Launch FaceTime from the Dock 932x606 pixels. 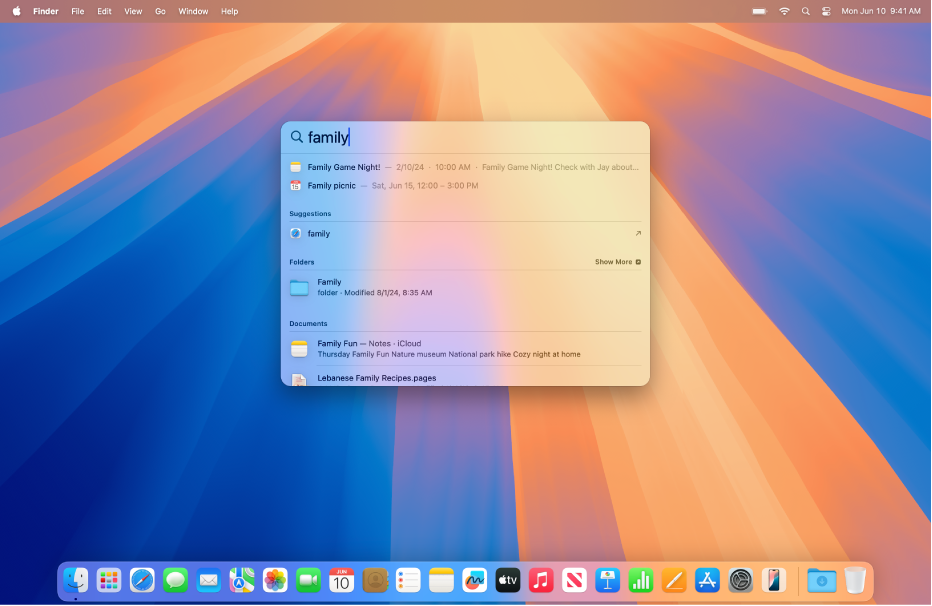pos(308,580)
